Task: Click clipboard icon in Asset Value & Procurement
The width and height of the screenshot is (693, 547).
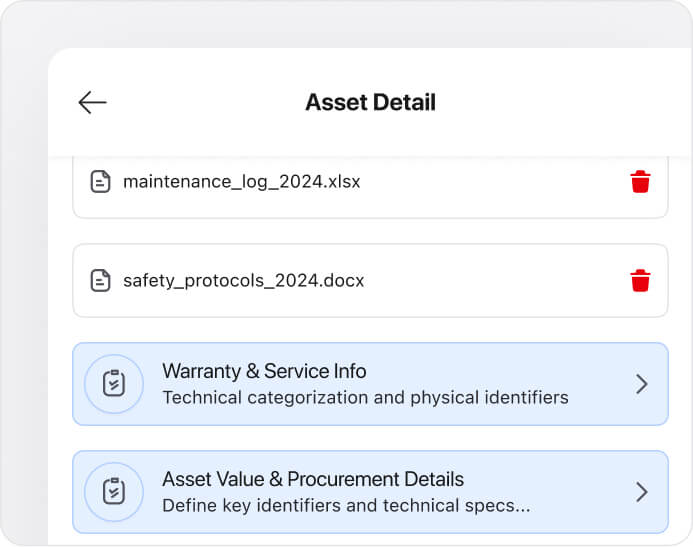Action: click(114, 492)
